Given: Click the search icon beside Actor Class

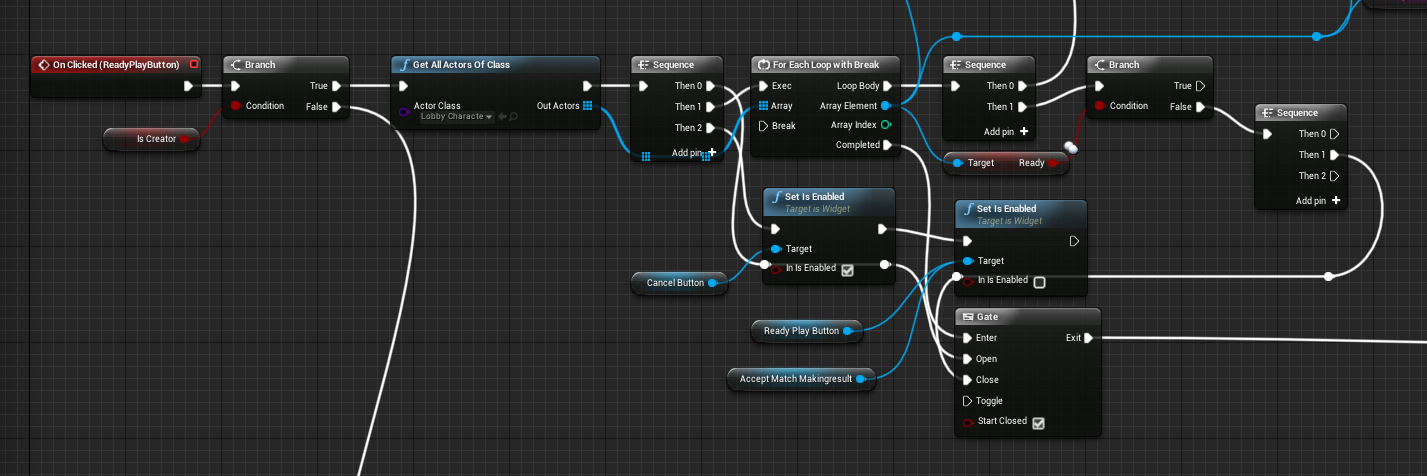Looking at the screenshot, I should 513,117.
